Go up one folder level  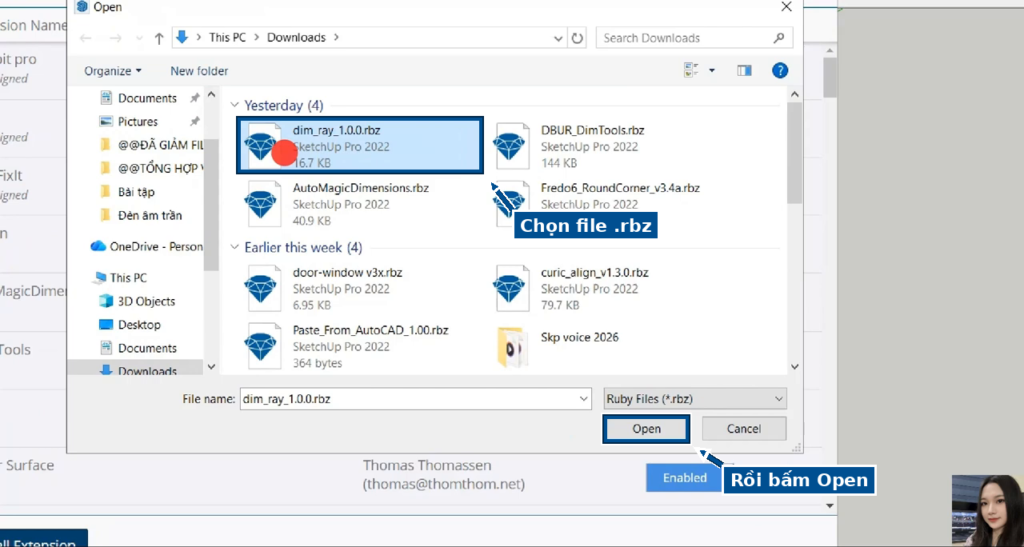[x=159, y=38]
